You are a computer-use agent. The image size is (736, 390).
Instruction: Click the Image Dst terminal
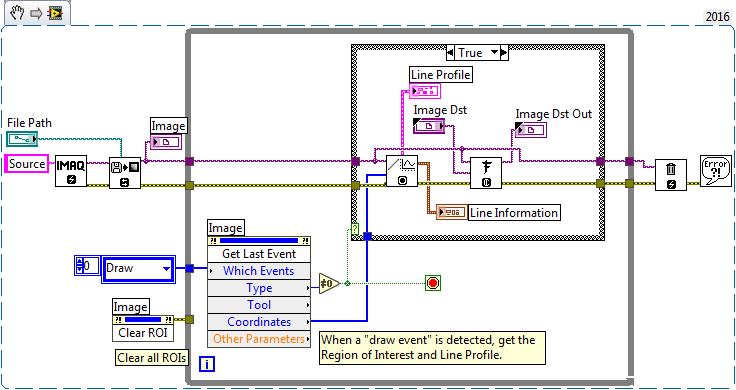[x=429, y=126]
